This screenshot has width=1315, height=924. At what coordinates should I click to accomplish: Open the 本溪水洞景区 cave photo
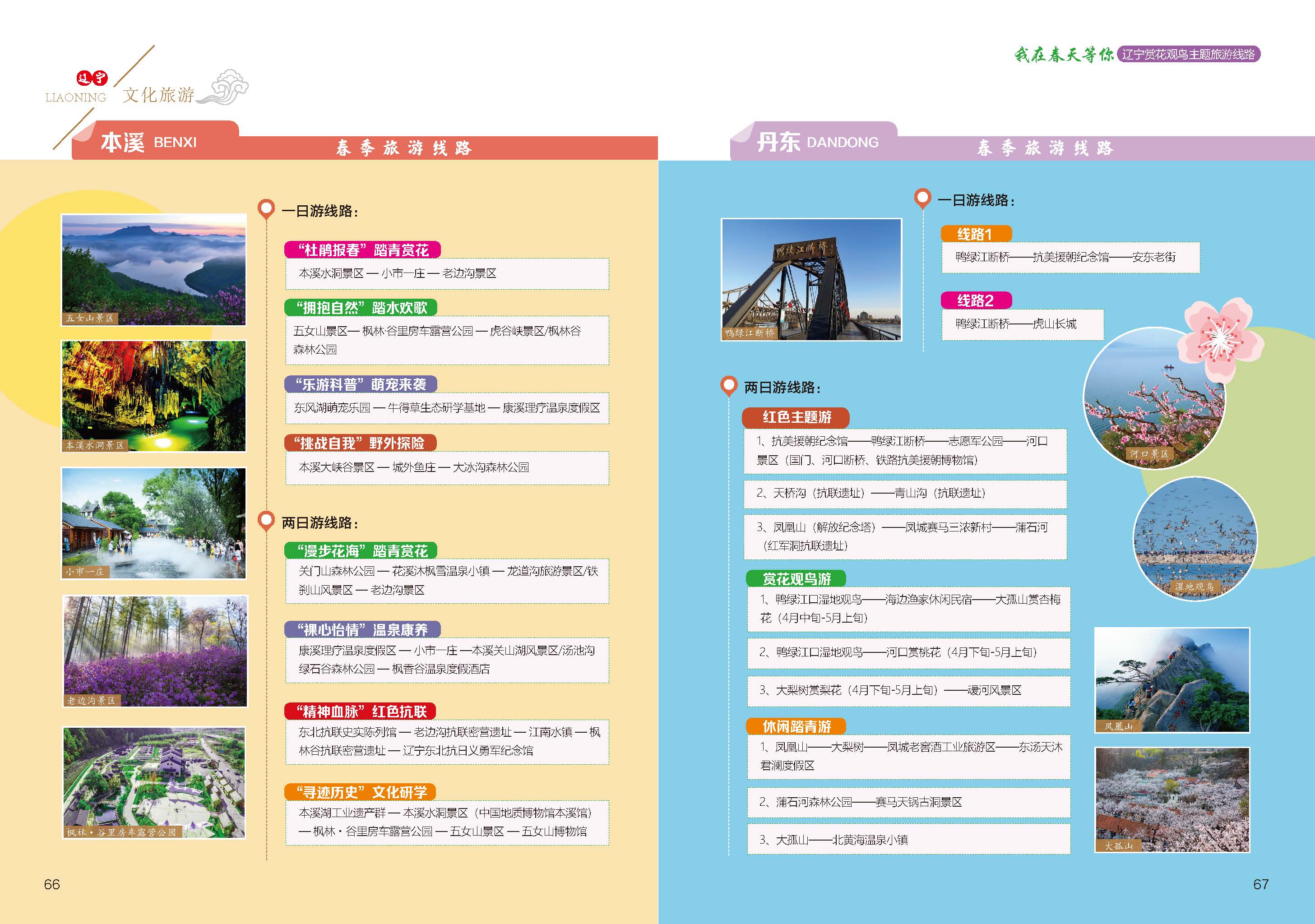click(x=154, y=396)
